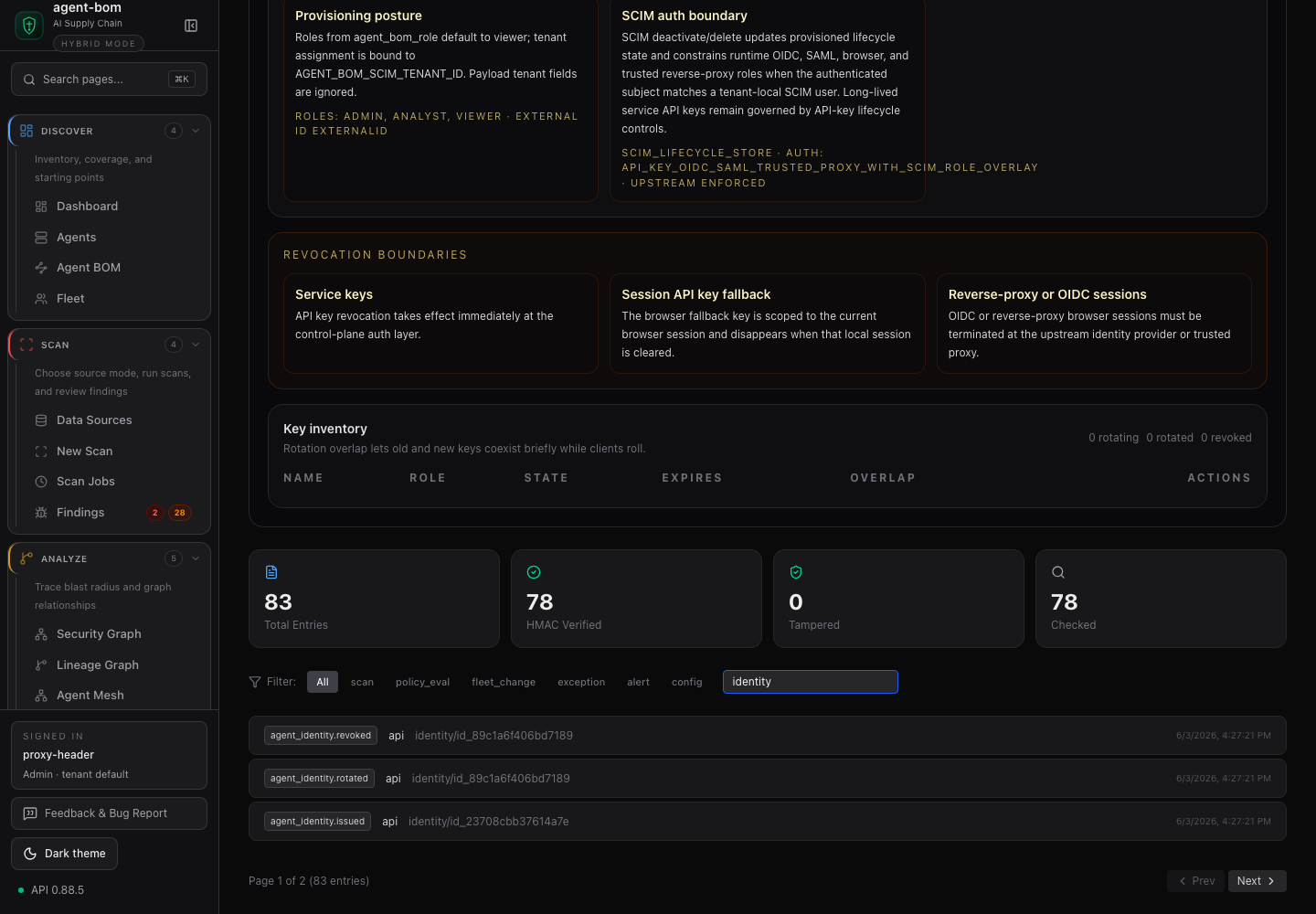Toggle the Dark theme button
Viewport: 1316px width, 914px height.
(x=64, y=854)
